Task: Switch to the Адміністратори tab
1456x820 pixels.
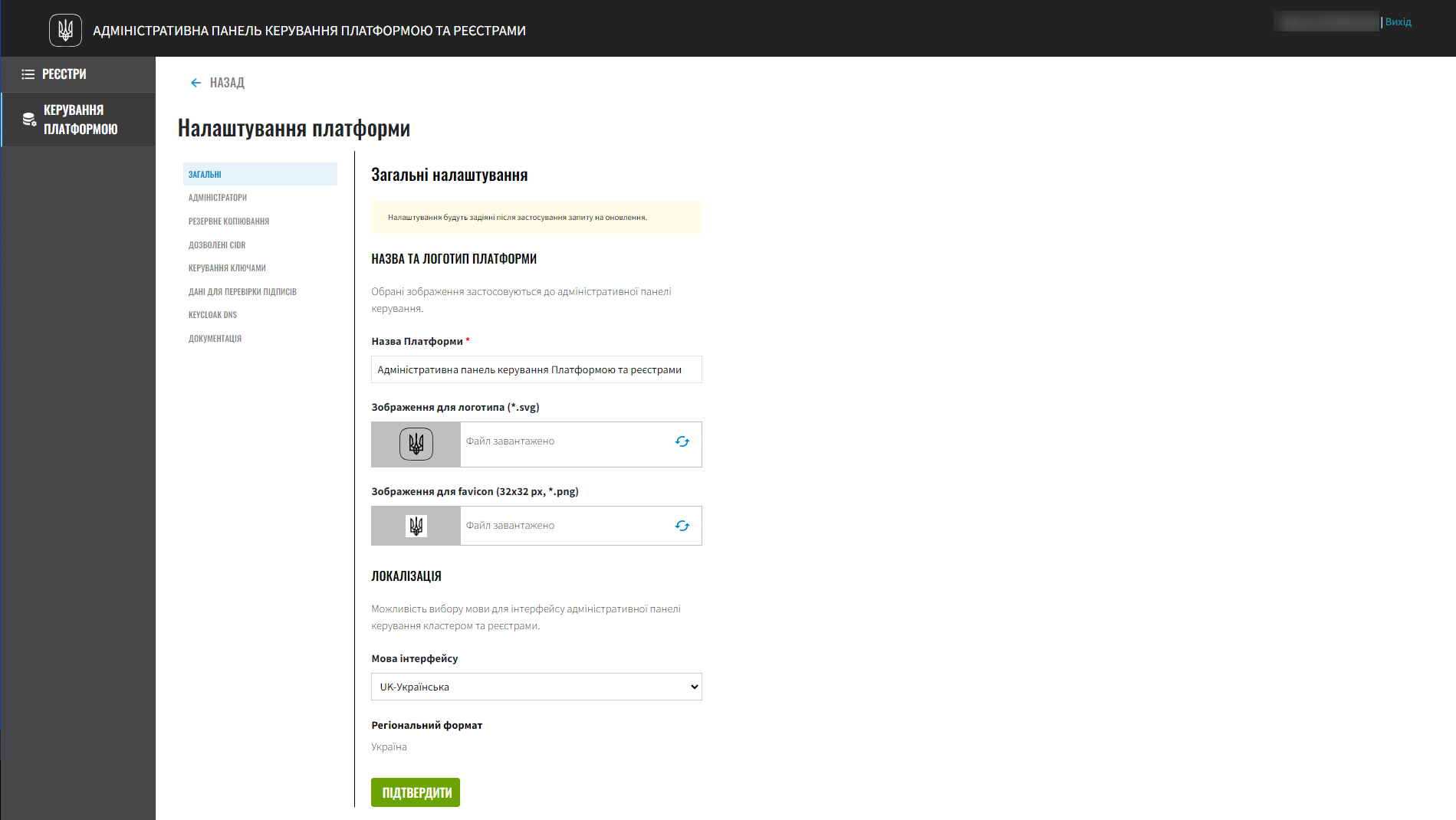Action: coord(218,198)
